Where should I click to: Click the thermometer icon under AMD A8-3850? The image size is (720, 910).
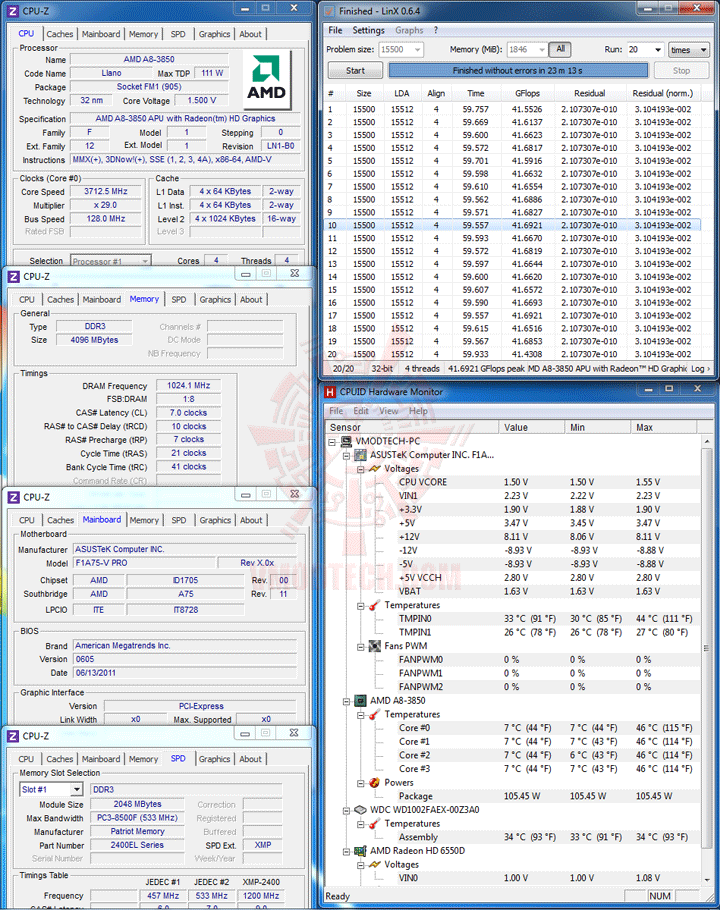coord(375,714)
